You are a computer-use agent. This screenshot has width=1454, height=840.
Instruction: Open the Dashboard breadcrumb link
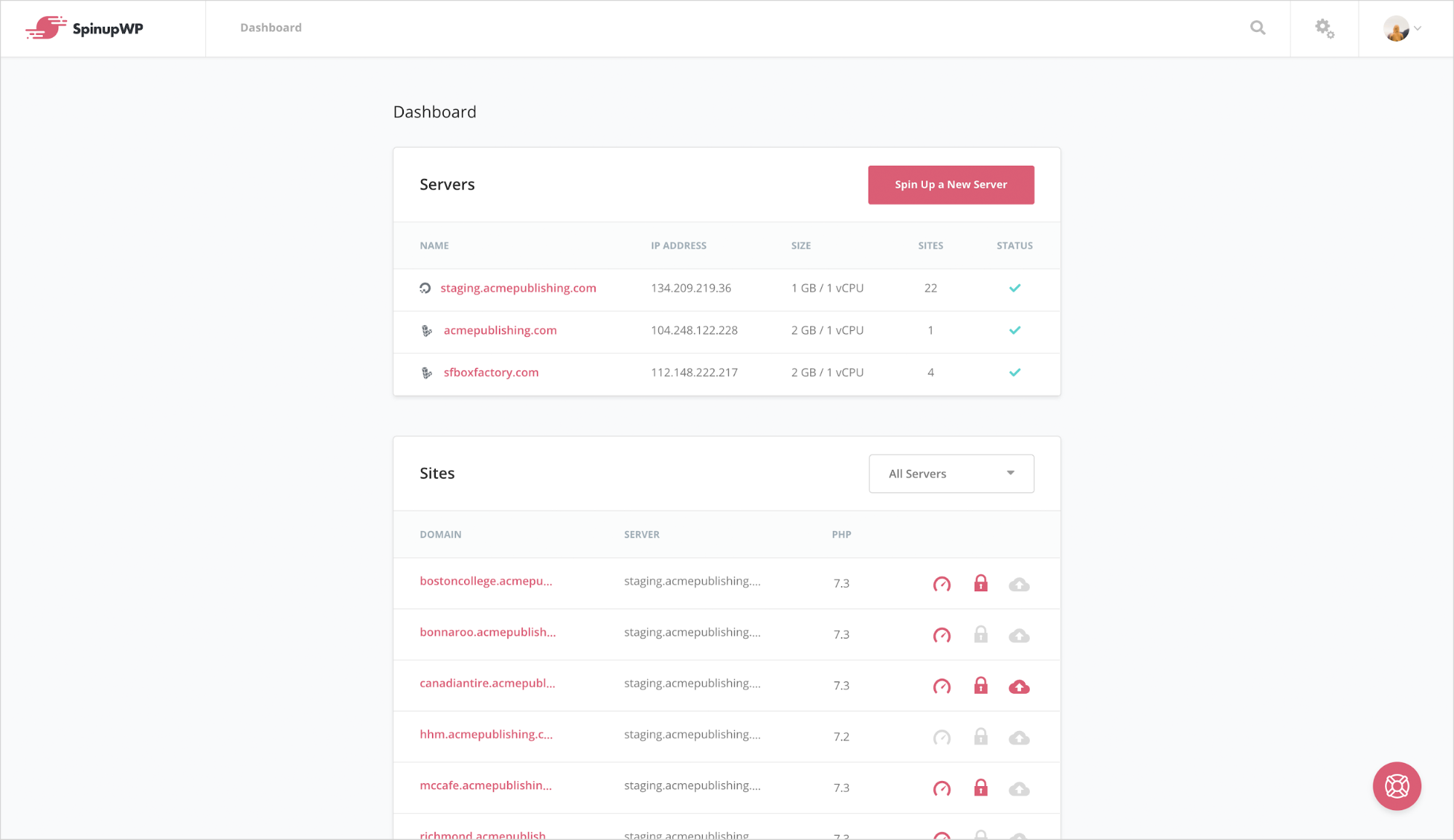pyautogui.click(x=271, y=28)
